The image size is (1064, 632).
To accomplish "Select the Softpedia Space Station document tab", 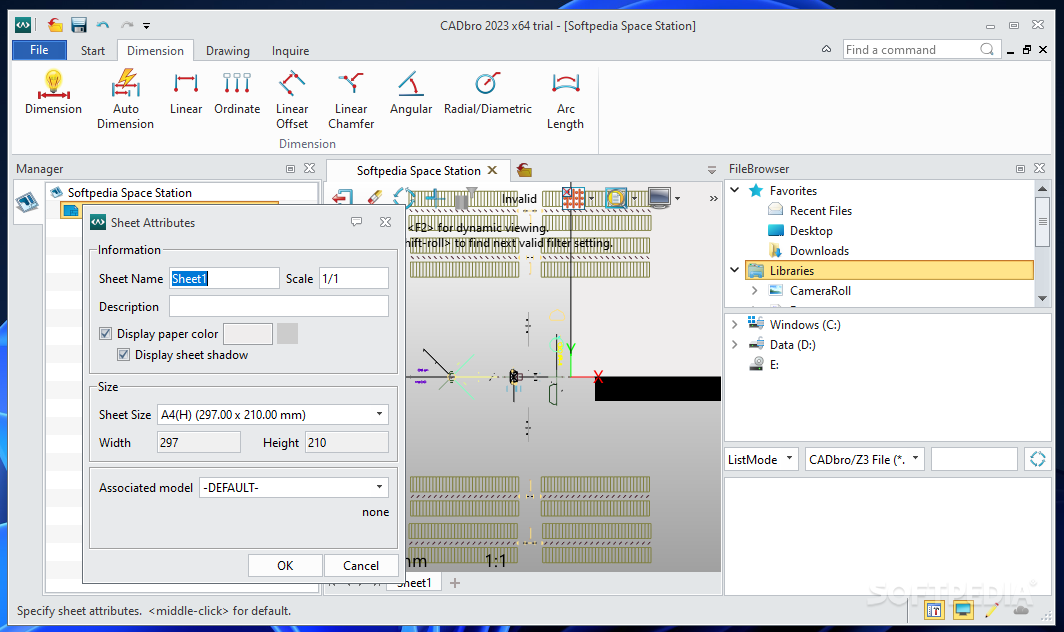I will [x=418, y=170].
